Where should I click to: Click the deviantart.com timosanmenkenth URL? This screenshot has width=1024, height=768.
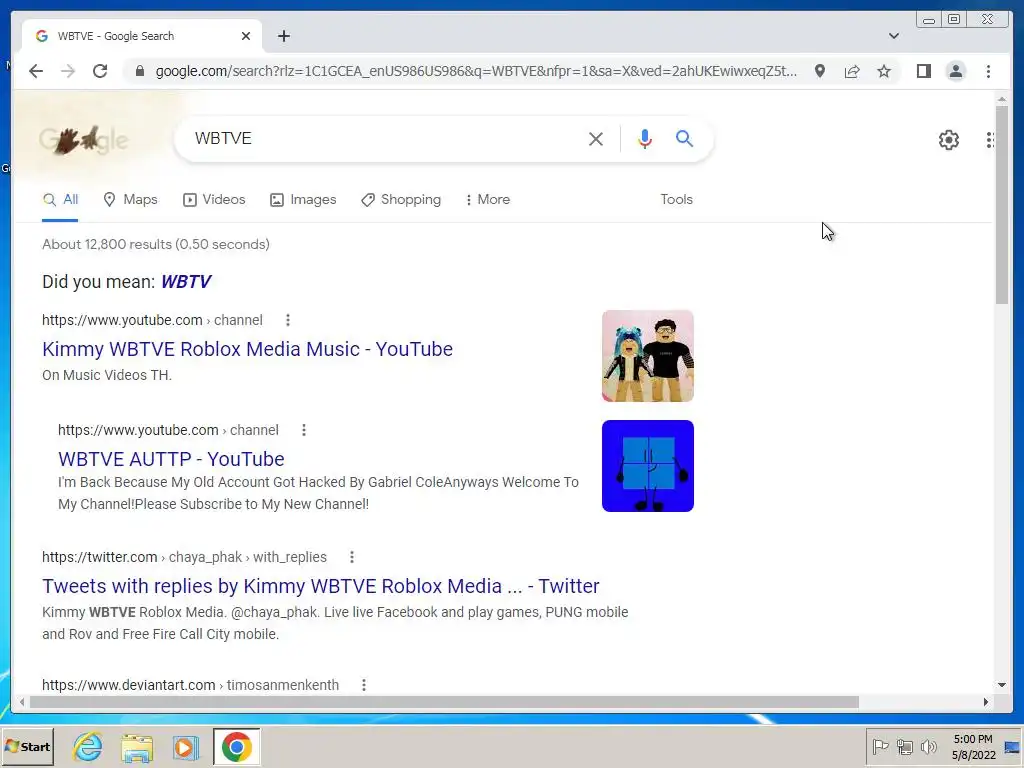point(191,685)
